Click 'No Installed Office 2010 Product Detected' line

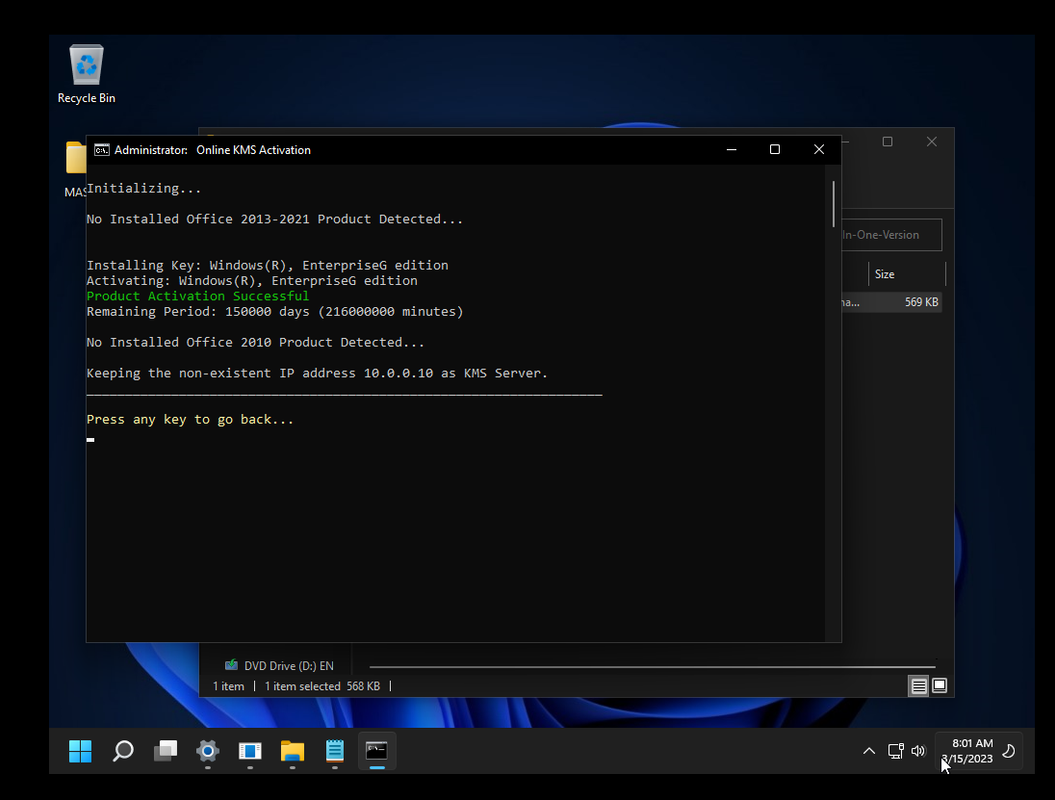(x=255, y=342)
